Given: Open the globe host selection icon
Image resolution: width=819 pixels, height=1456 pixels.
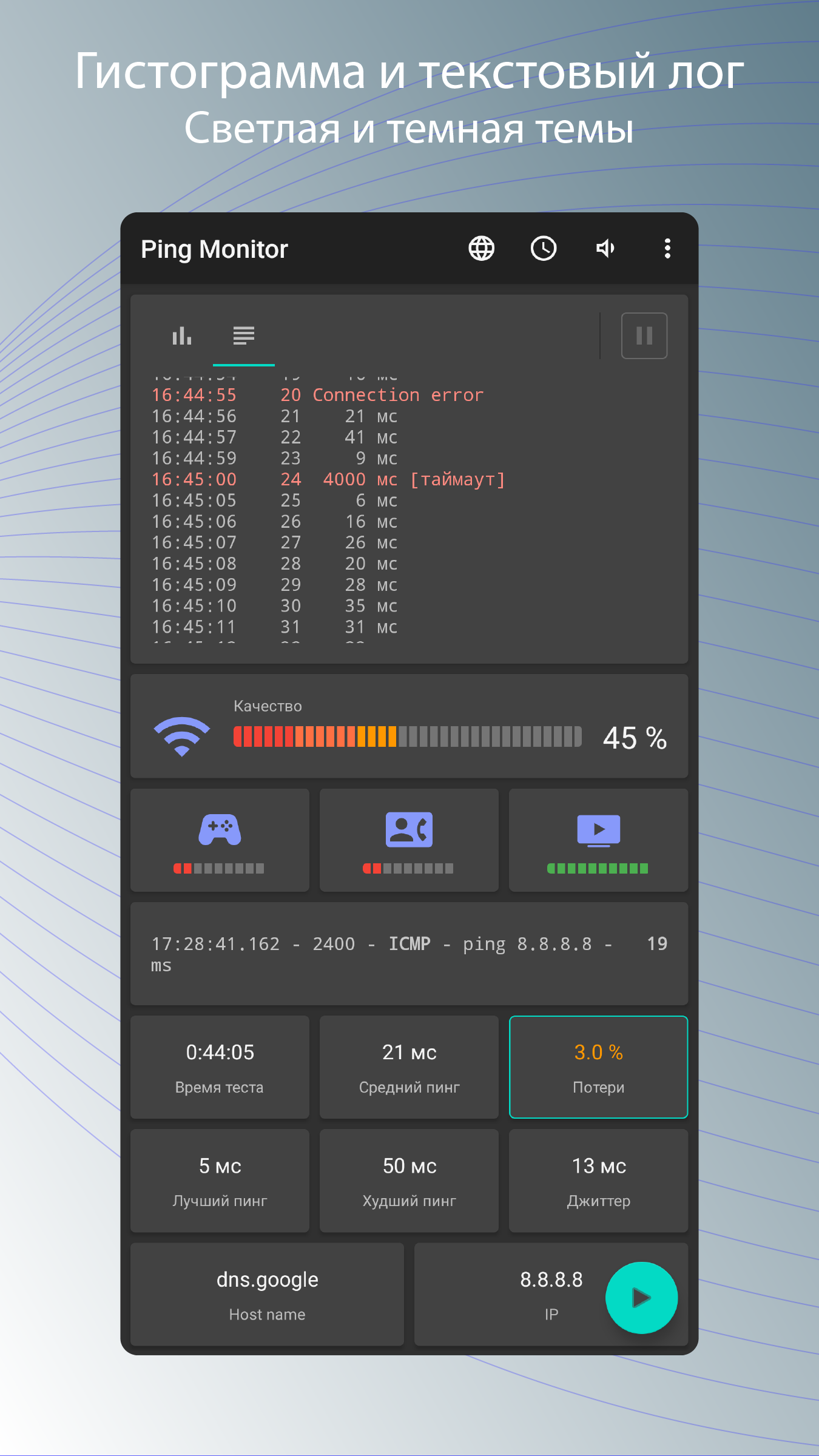Looking at the screenshot, I should tap(481, 249).
